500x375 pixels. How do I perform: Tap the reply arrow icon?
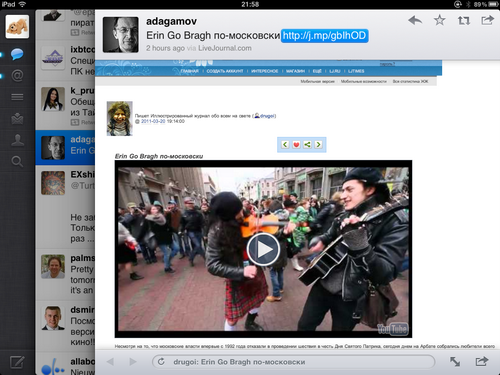[x=415, y=21]
